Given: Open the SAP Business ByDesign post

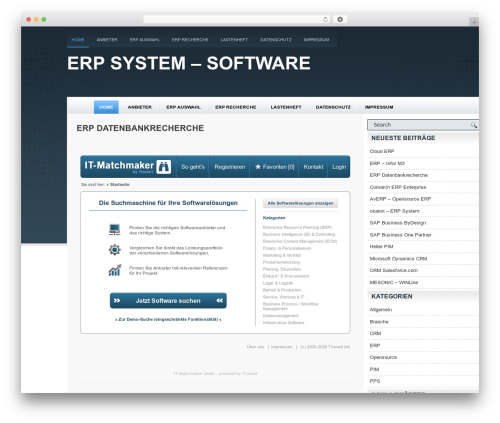Looking at the screenshot, I should coord(398,223).
